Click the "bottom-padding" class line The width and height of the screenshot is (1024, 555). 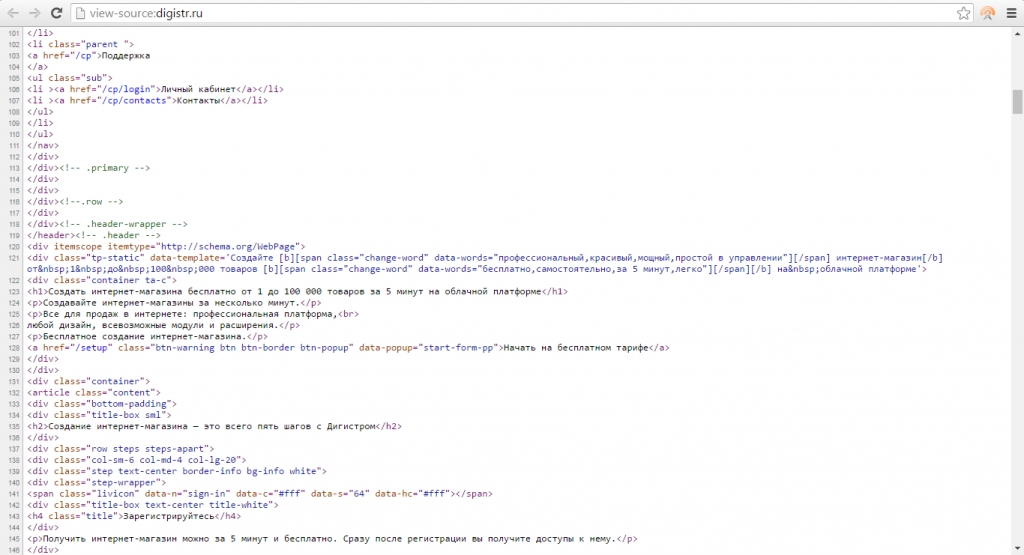click(102, 404)
